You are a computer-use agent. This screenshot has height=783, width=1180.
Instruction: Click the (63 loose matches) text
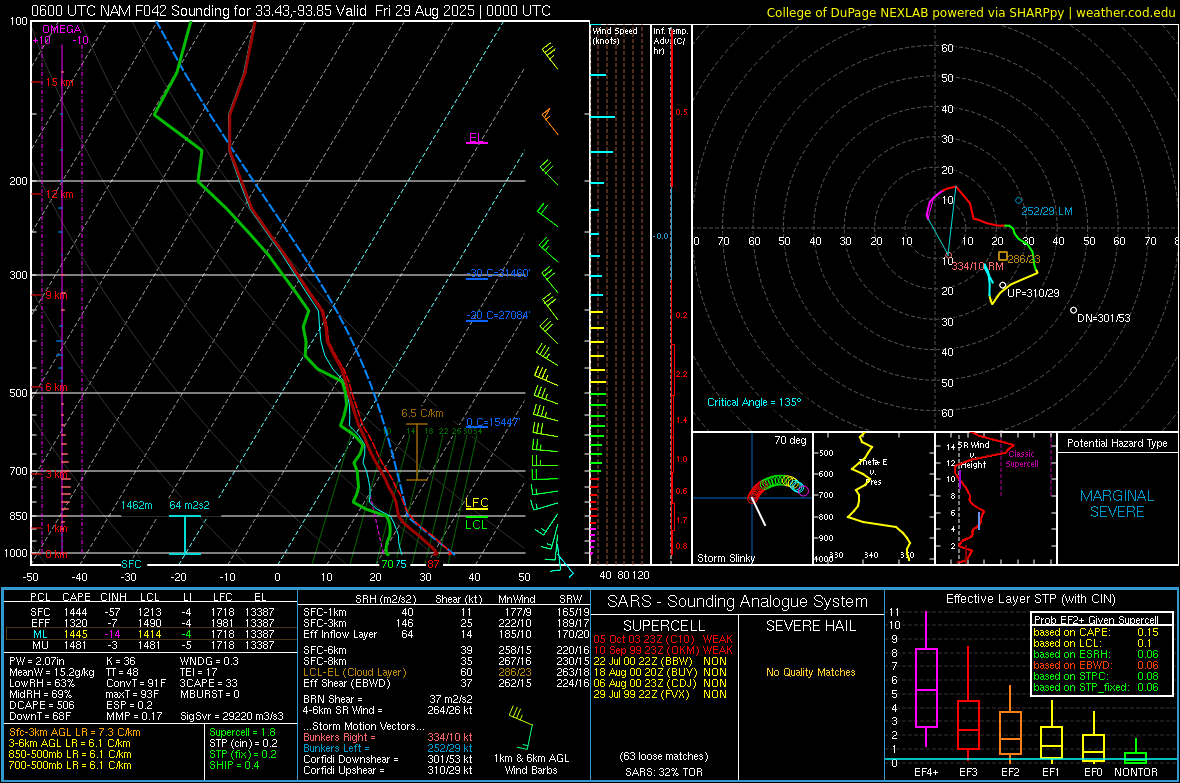pyautogui.click(x=664, y=757)
